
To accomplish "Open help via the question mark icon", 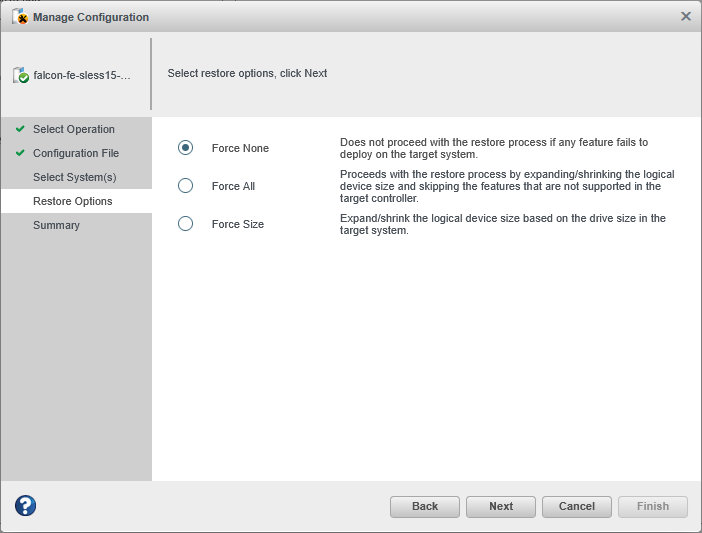I will (25, 506).
